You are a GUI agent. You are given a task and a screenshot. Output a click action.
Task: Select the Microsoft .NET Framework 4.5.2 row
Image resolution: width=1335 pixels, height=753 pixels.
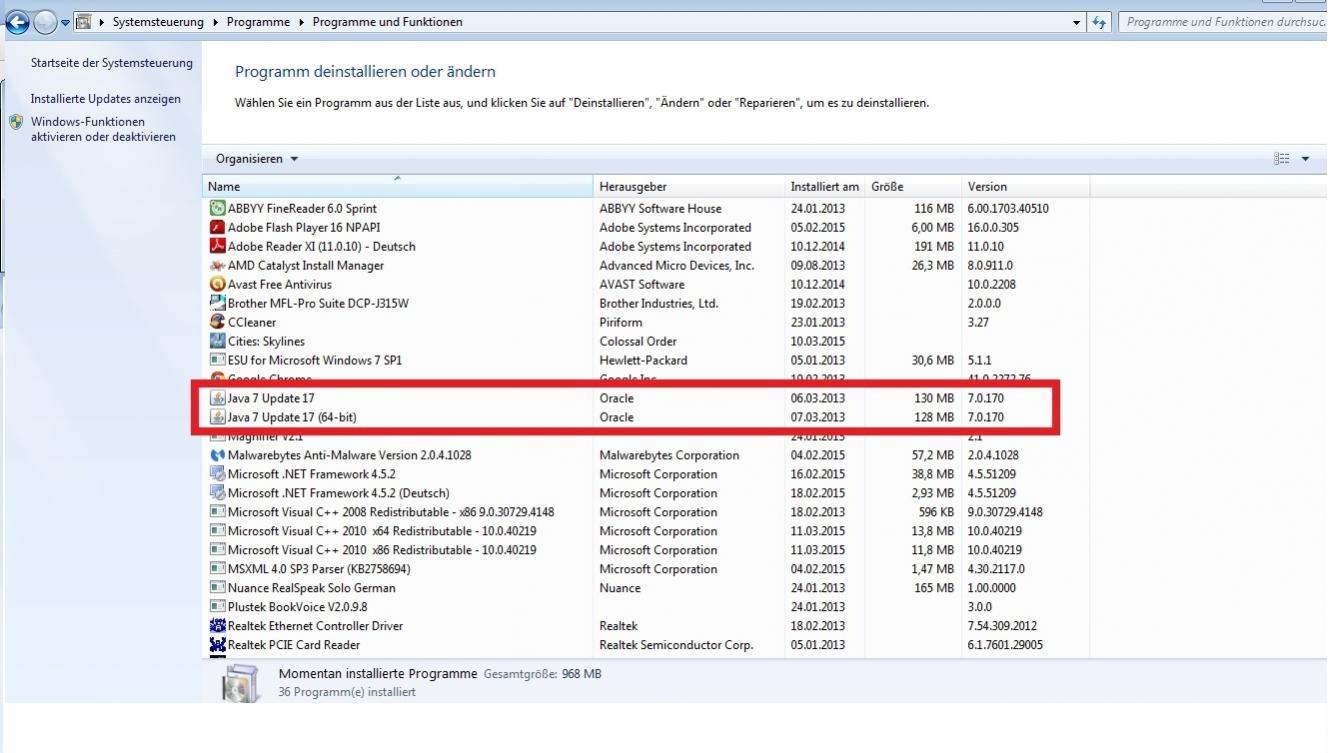coord(646,474)
